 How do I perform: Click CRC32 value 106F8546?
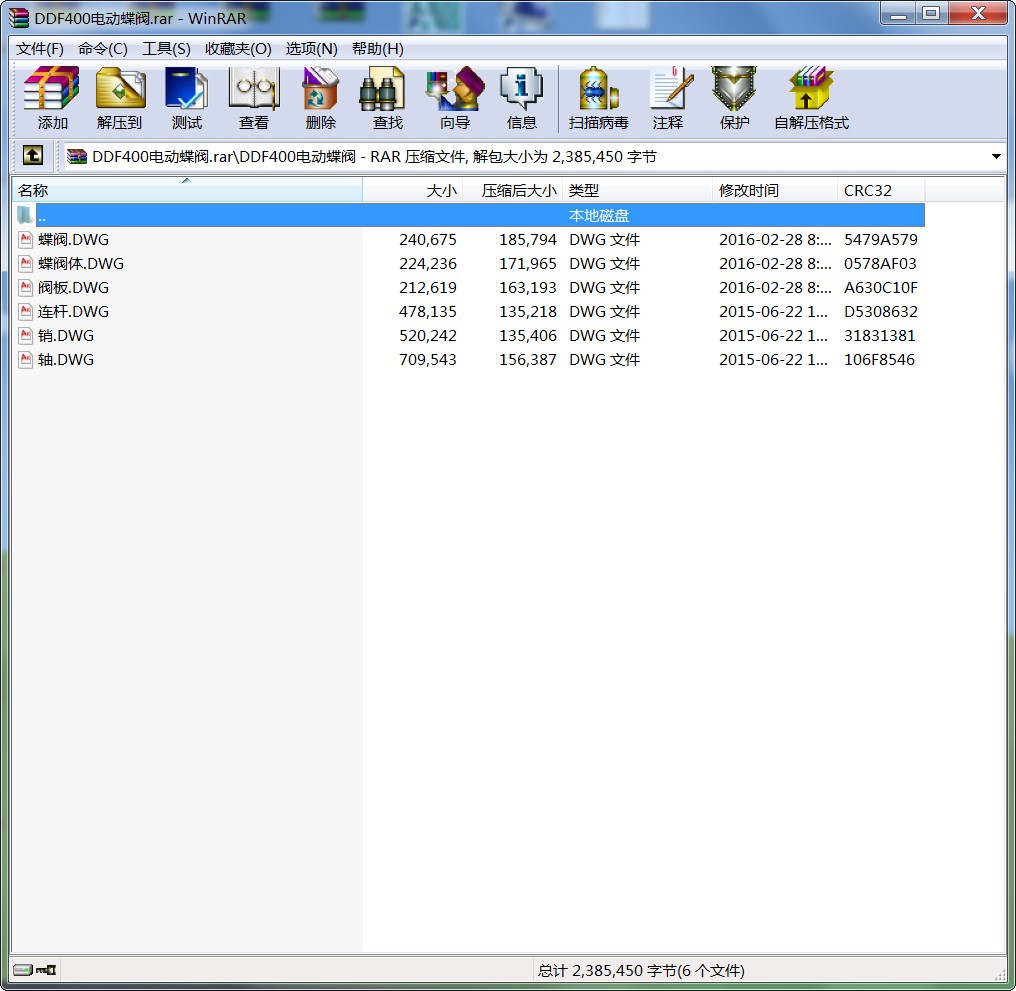879,360
